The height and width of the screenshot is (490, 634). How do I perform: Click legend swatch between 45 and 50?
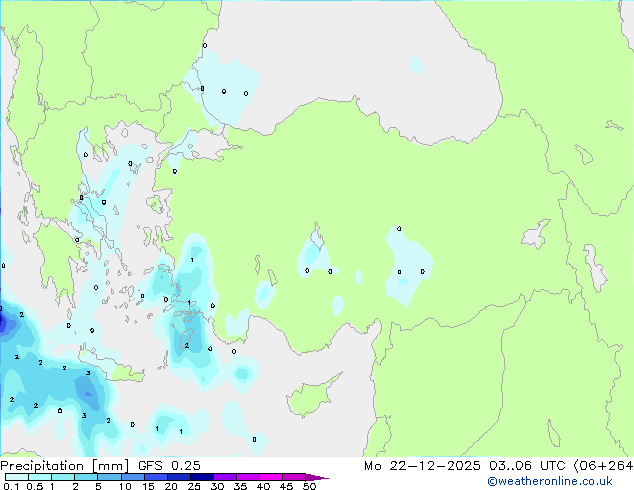pos(294,477)
